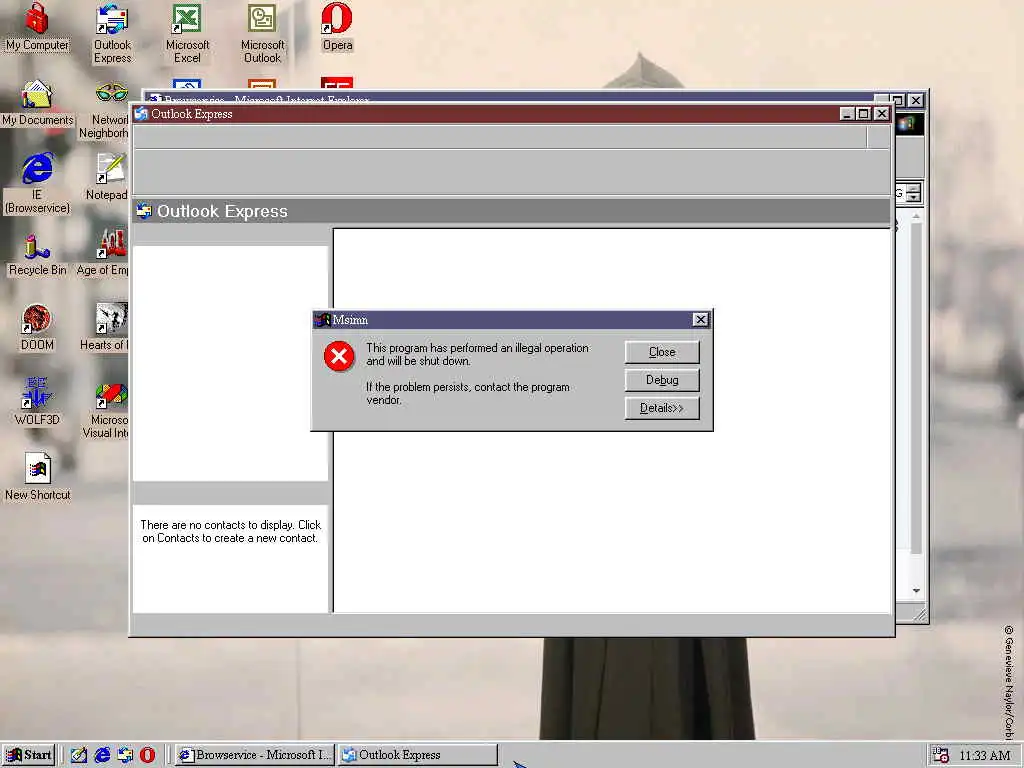Select the Notepad desktop shortcut
Screen dimensions: 1024x768
pyautogui.click(x=108, y=177)
